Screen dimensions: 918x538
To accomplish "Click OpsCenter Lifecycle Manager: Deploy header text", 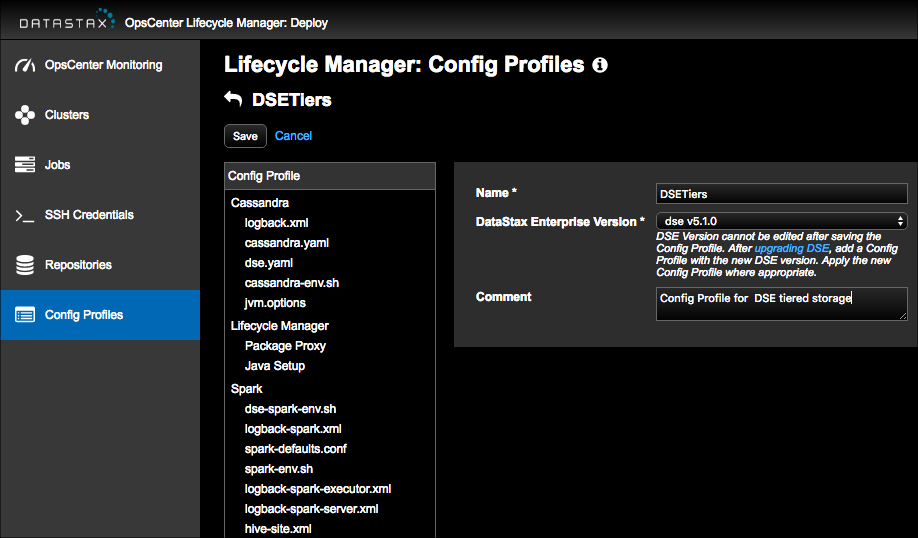I will coord(226,23).
